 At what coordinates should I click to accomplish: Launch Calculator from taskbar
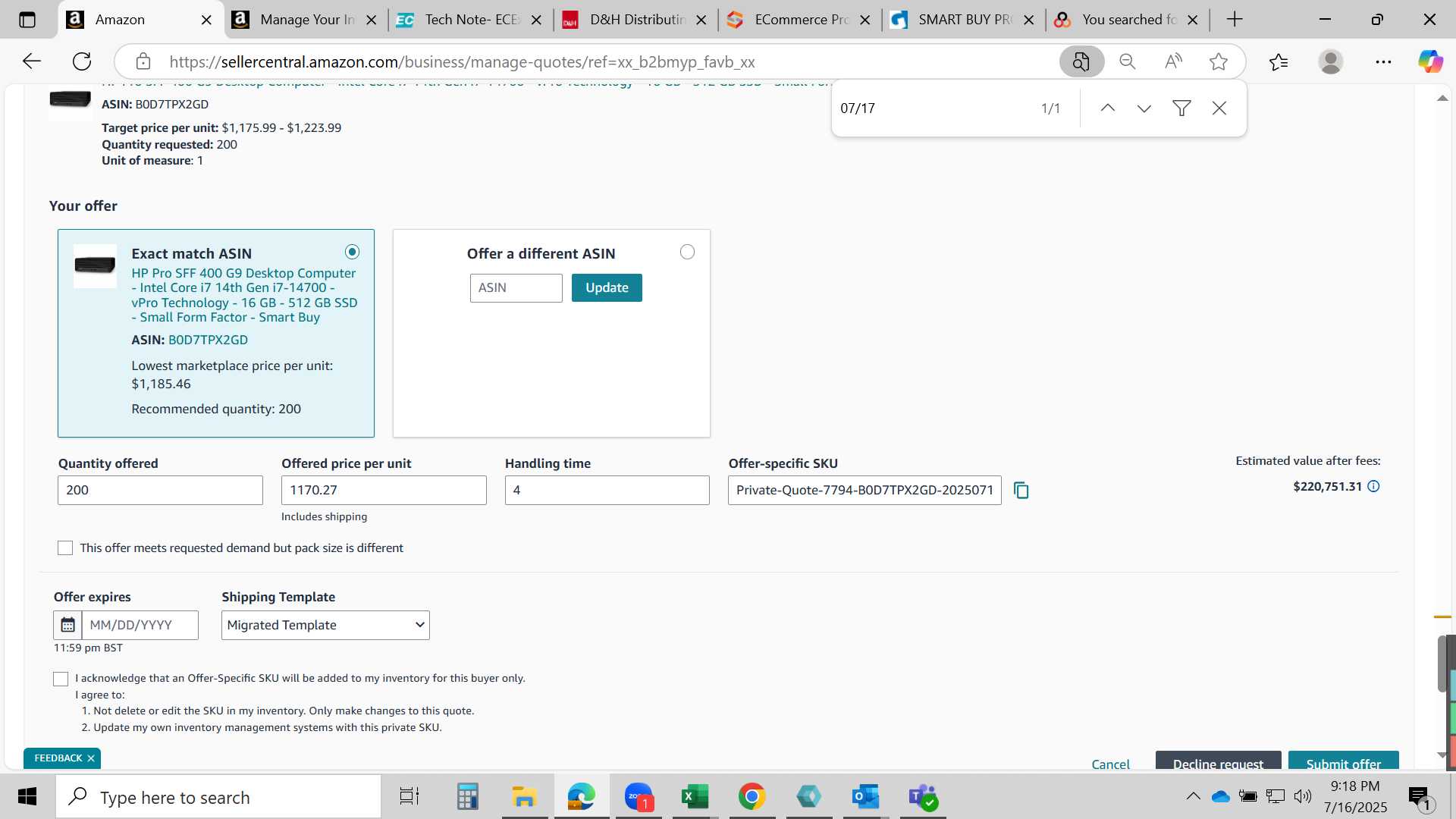coord(467,797)
